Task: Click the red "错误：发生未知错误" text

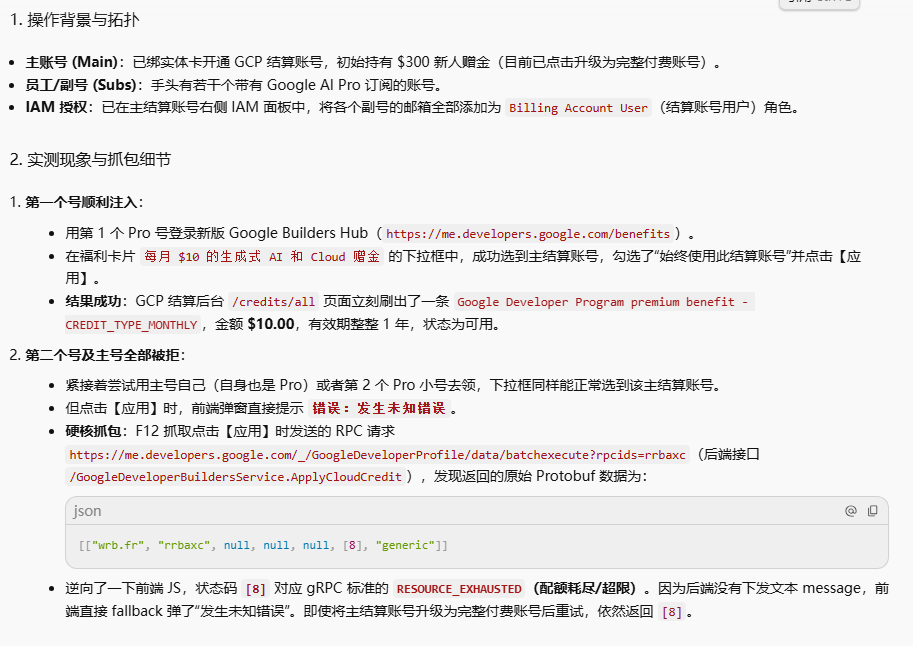Action: point(378,408)
